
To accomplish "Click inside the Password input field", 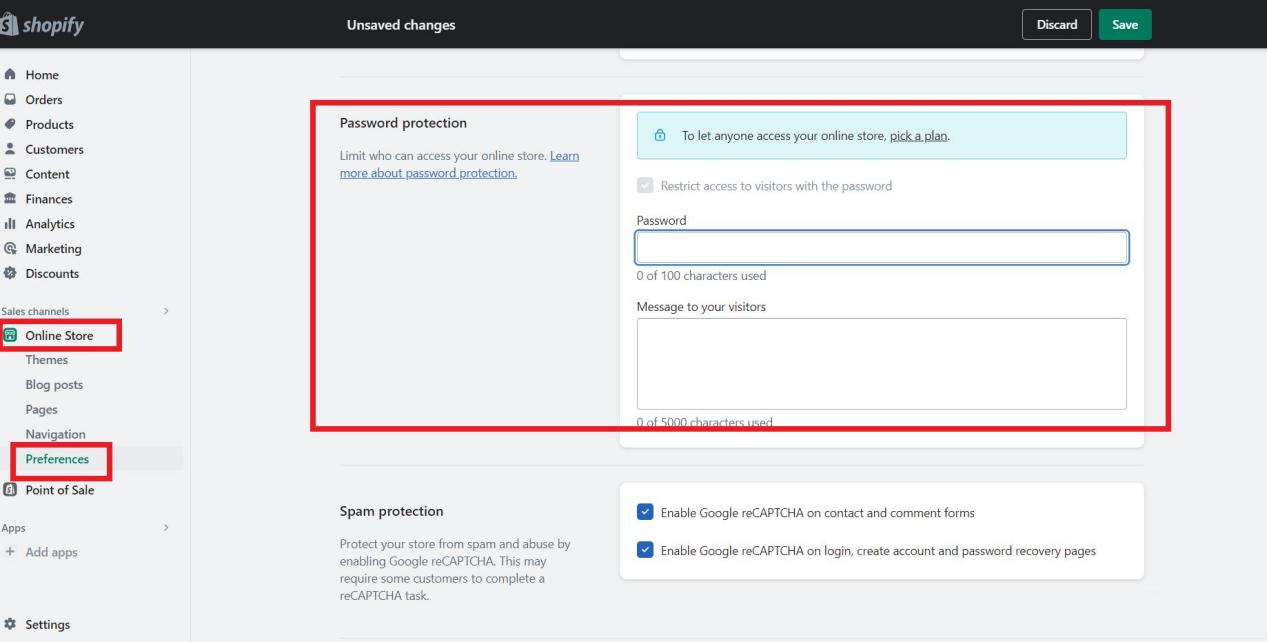I will (x=881, y=247).
